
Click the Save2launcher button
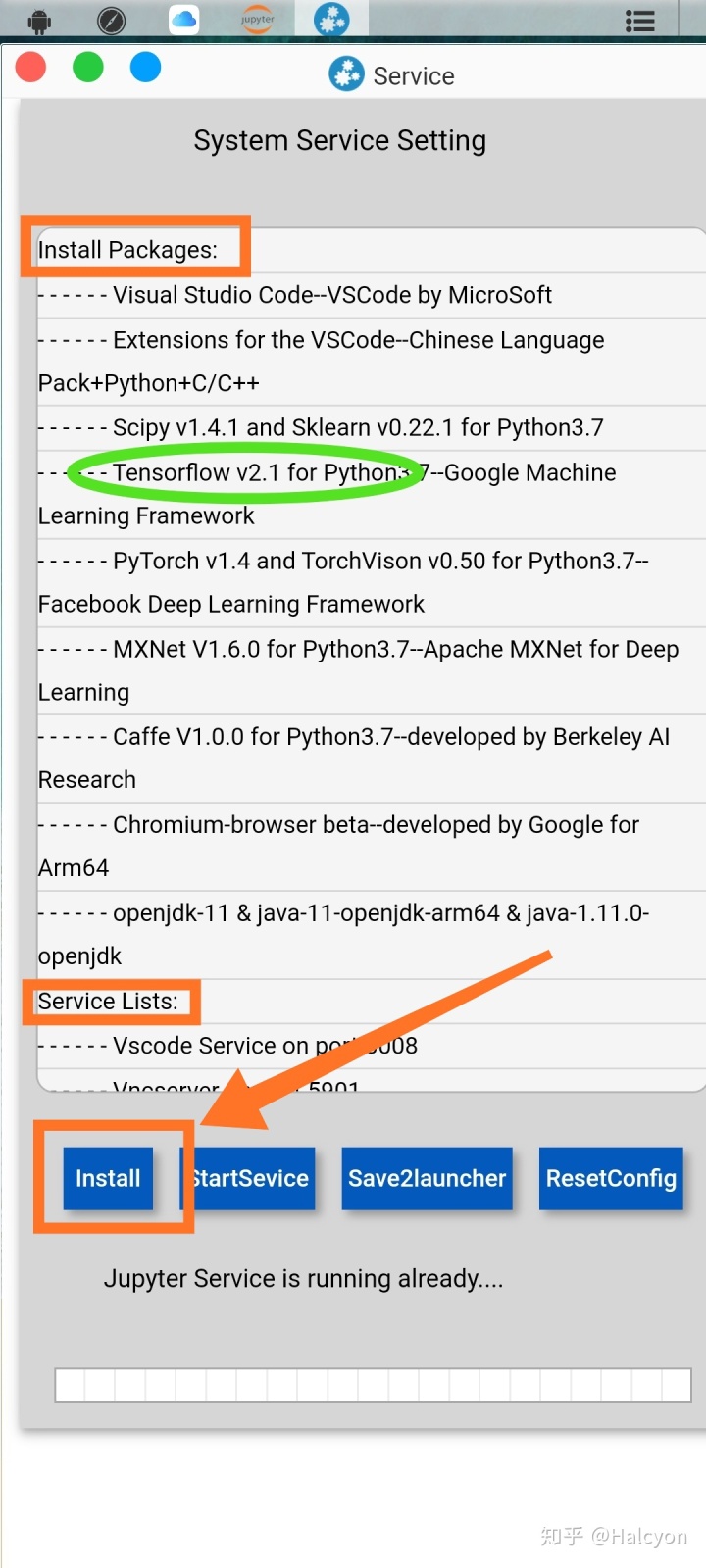point(427,1178)
